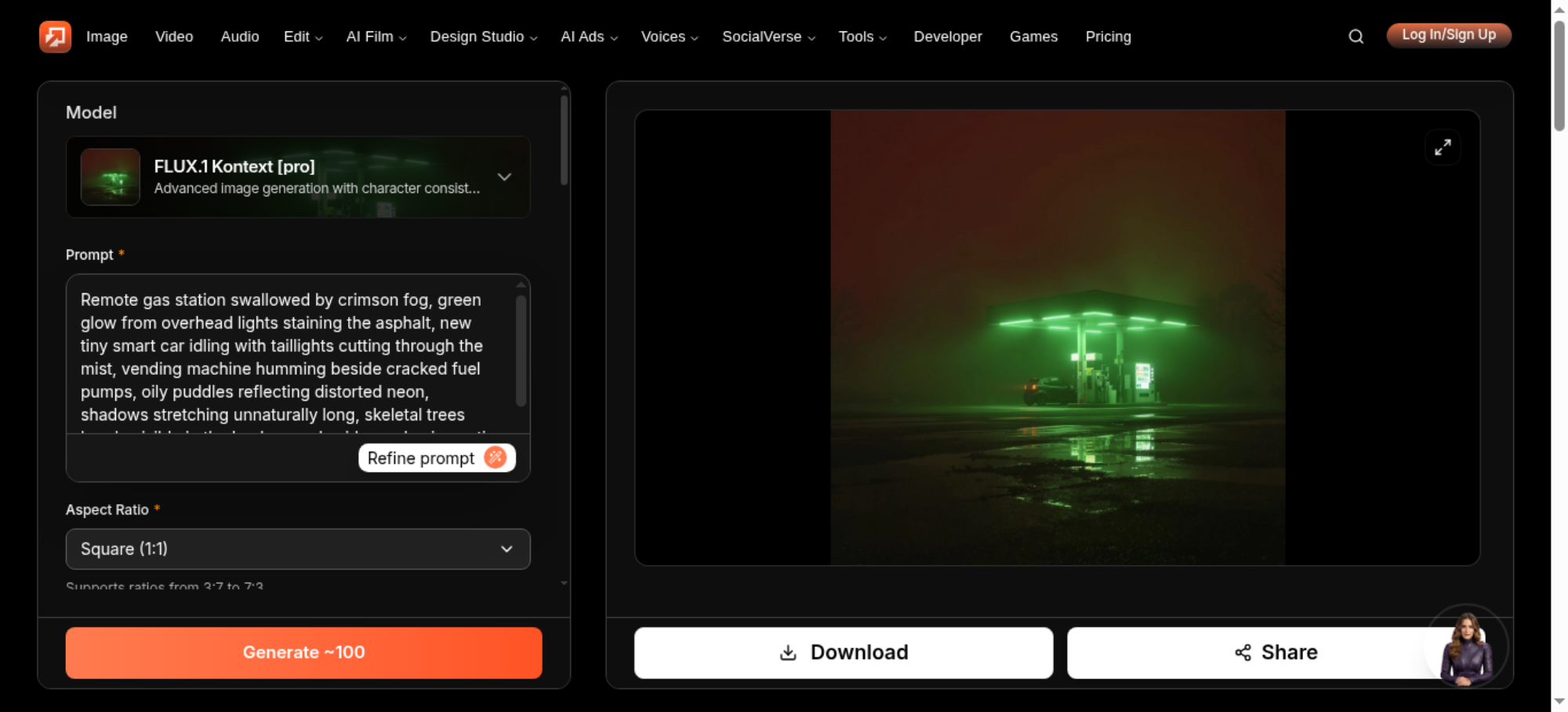The image size is (1568, 712).
Task: Expand the FLUX.1 Kontext model chevron
Action: tap(504, 177)
